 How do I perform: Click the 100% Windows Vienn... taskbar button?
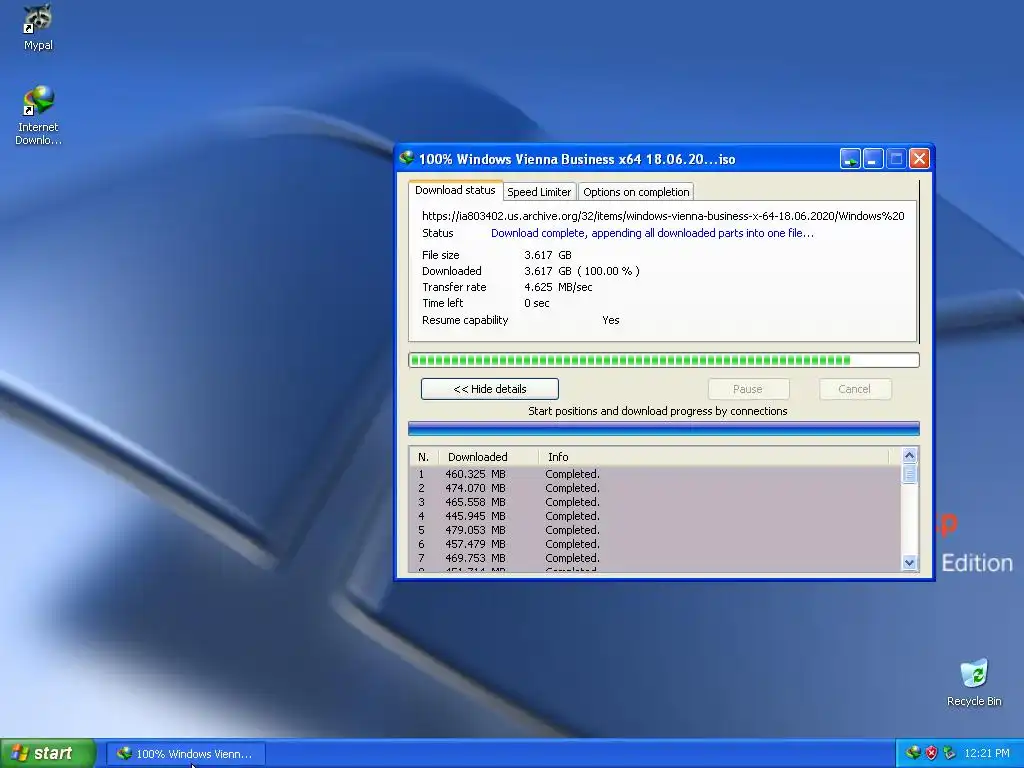[186, 754]
